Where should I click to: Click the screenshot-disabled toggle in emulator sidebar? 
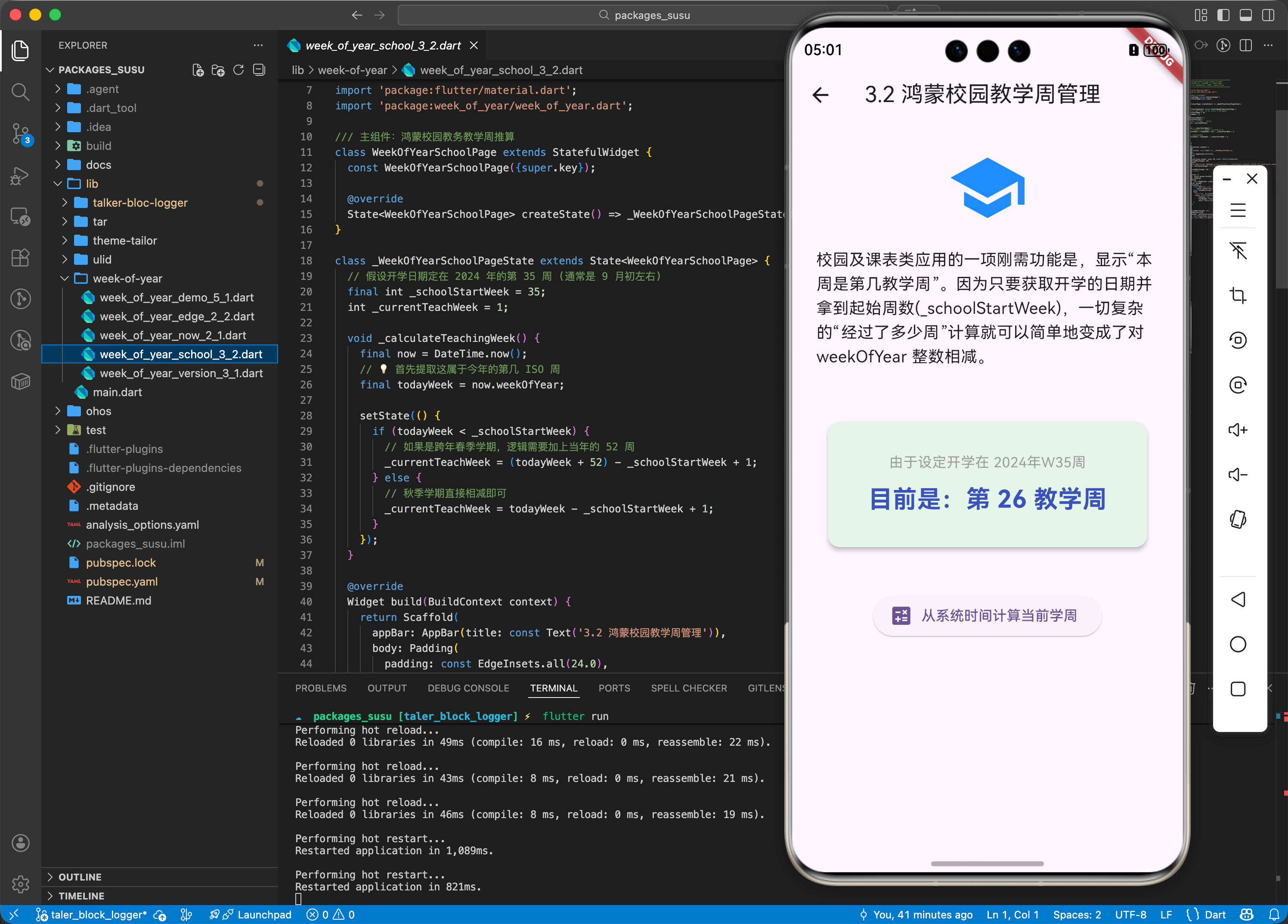pyautogui.click(x=1238, y=251)
